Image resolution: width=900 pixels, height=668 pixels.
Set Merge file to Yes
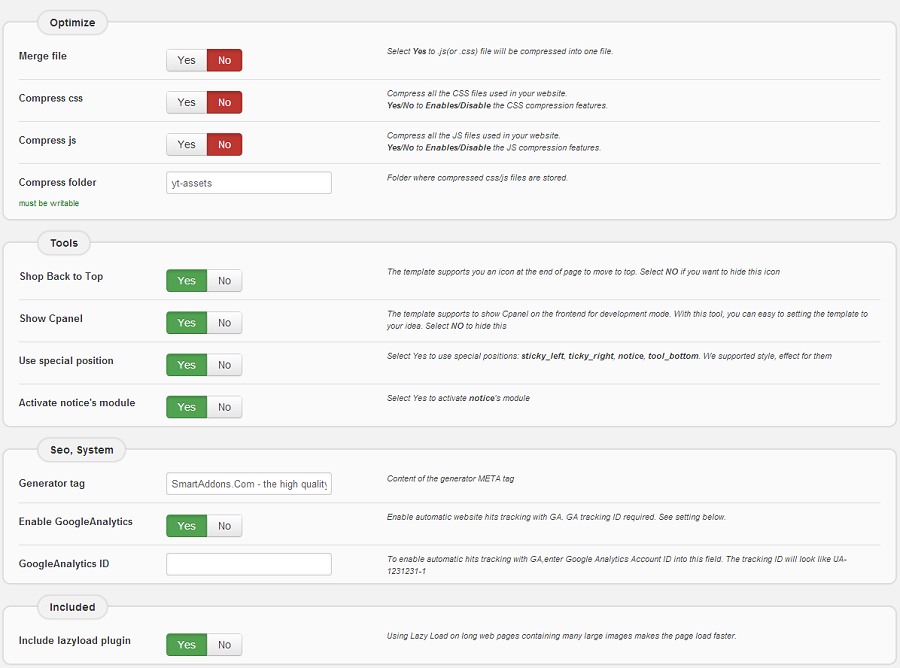(x=187, y=61)
